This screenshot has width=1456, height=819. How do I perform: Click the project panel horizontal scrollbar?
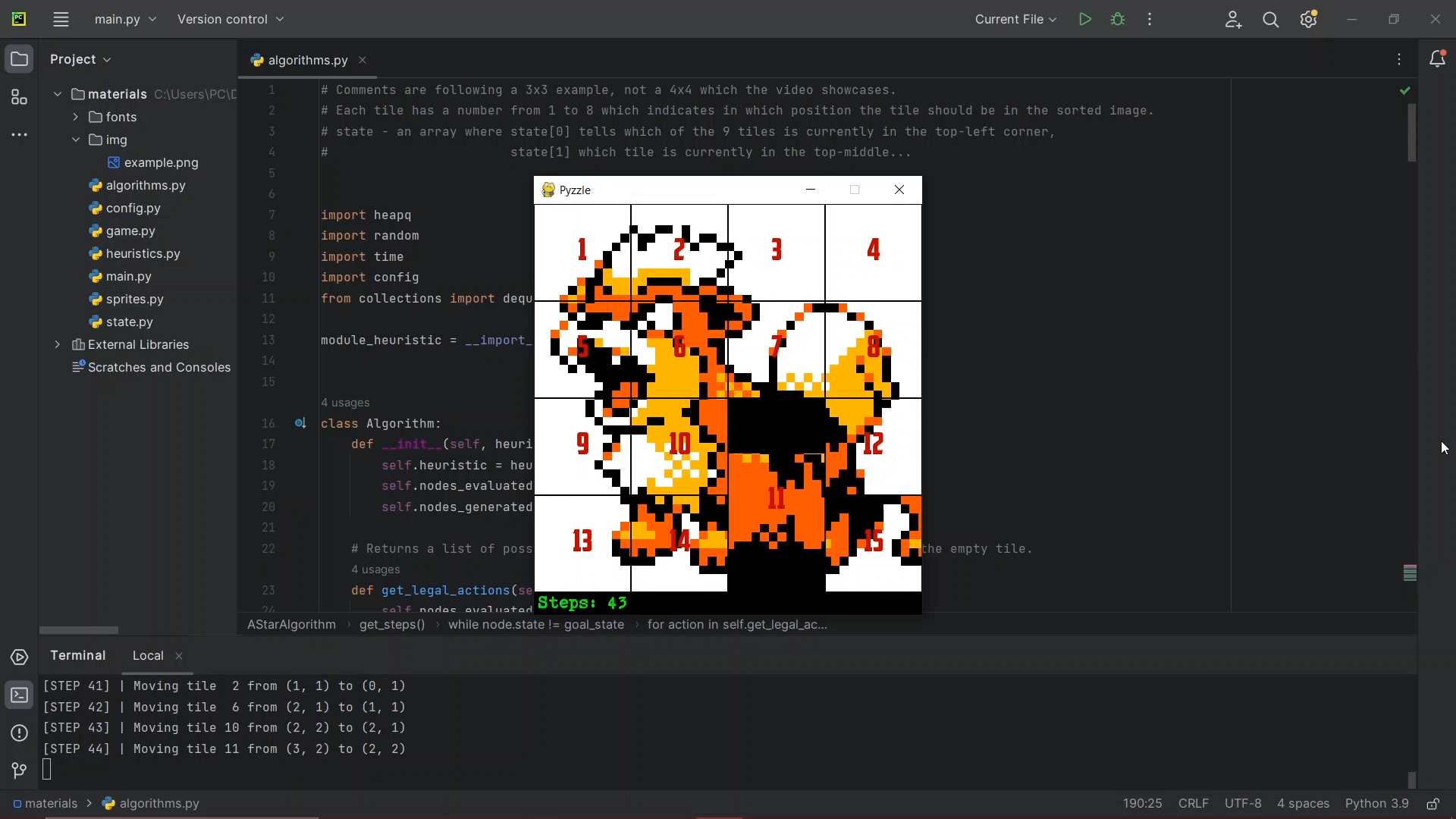(x=80, y=631)
